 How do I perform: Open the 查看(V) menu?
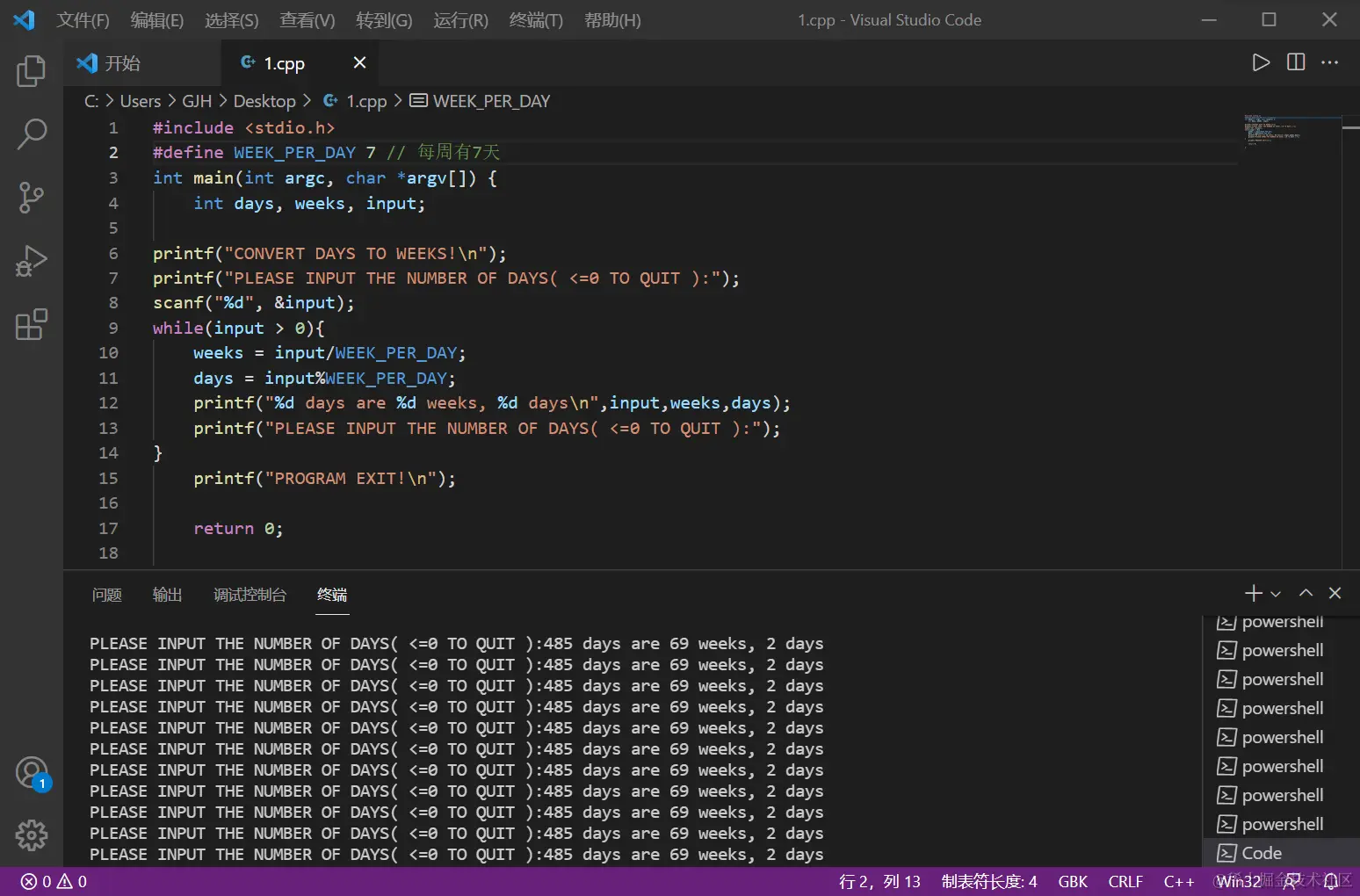(307, 20)
